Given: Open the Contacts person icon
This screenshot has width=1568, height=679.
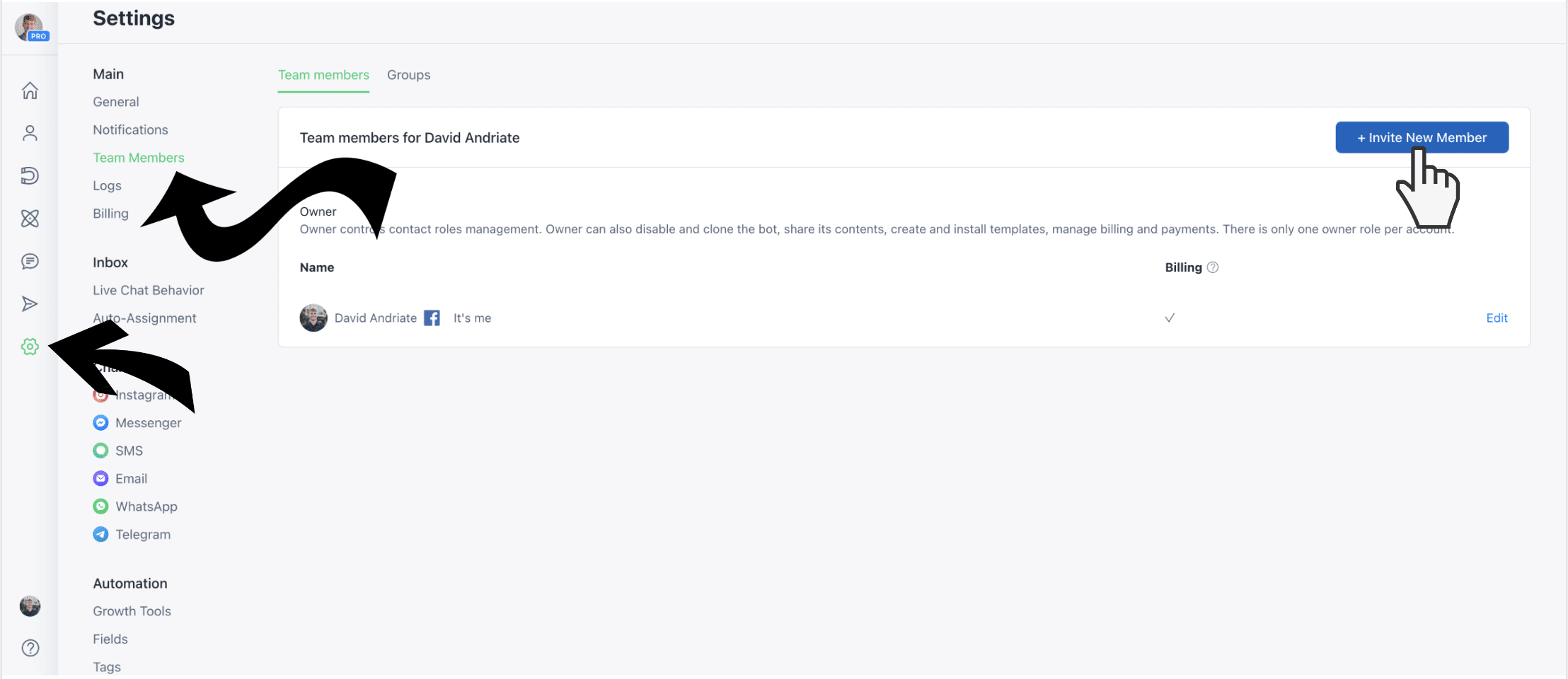Looking at the screenshot, I should tap(30, 133).
